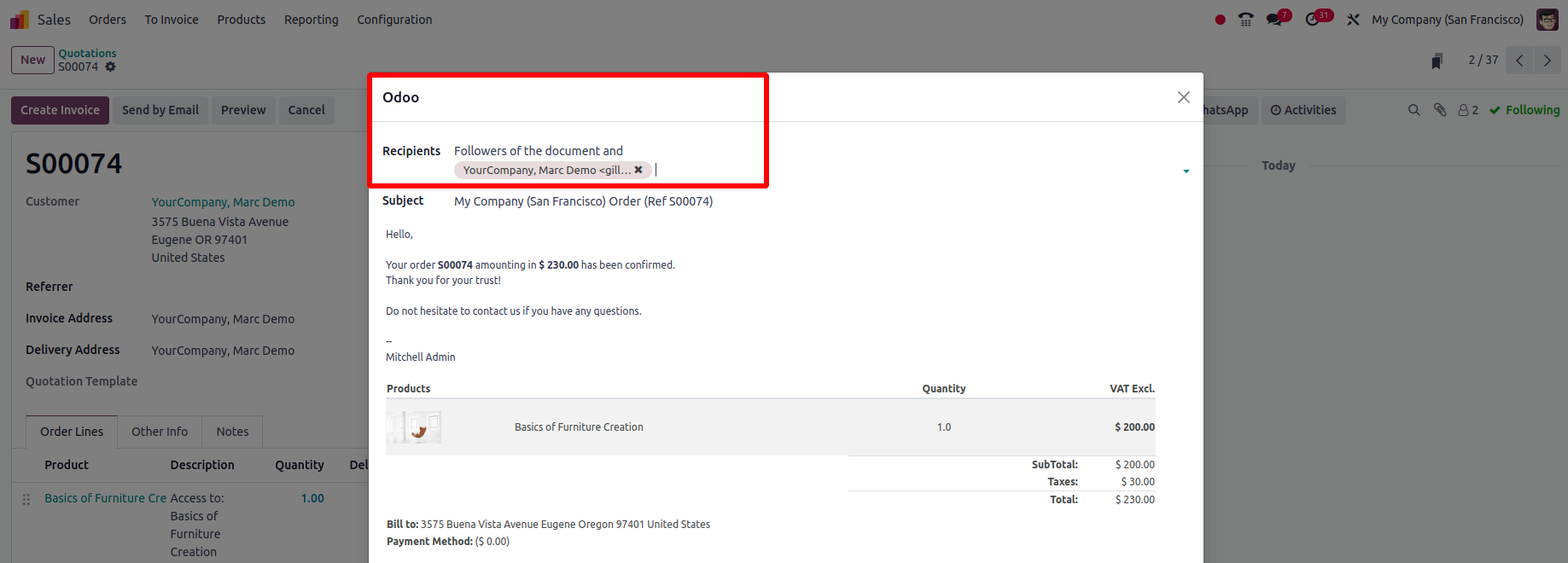Open the conversations messages icon

click(1275, 20)
